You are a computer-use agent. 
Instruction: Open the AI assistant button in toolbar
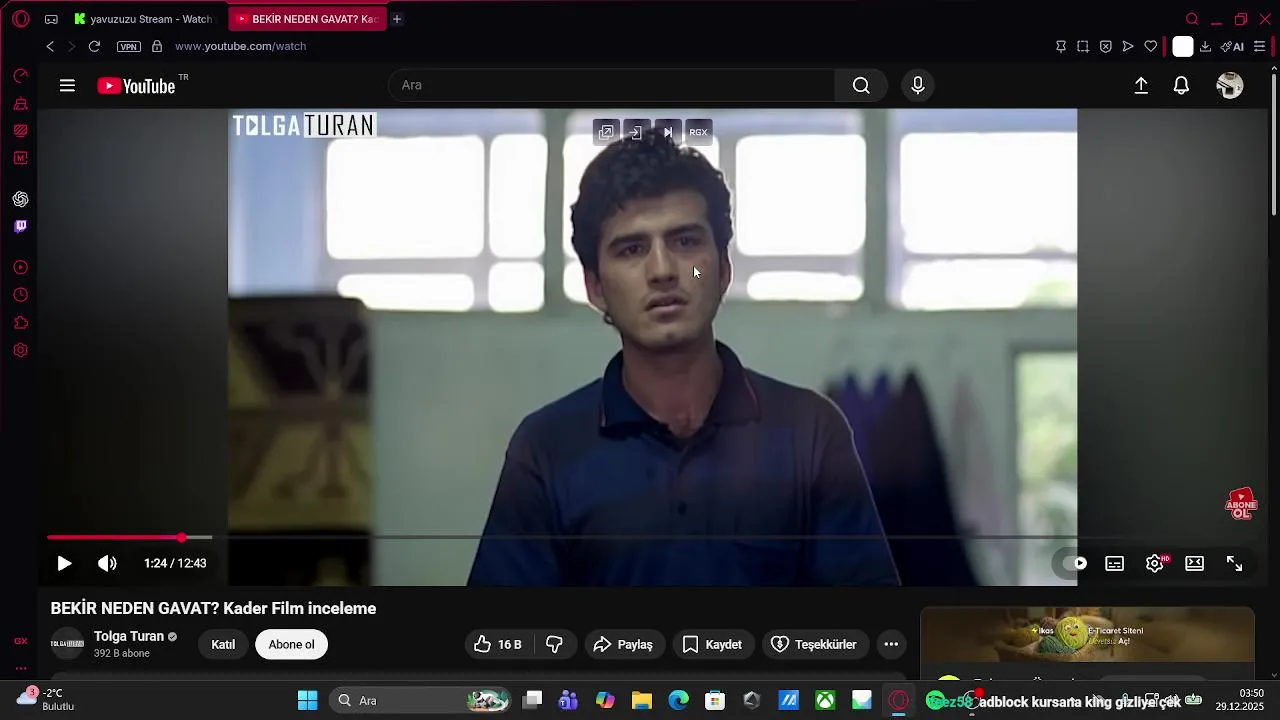pos(1232,46)
